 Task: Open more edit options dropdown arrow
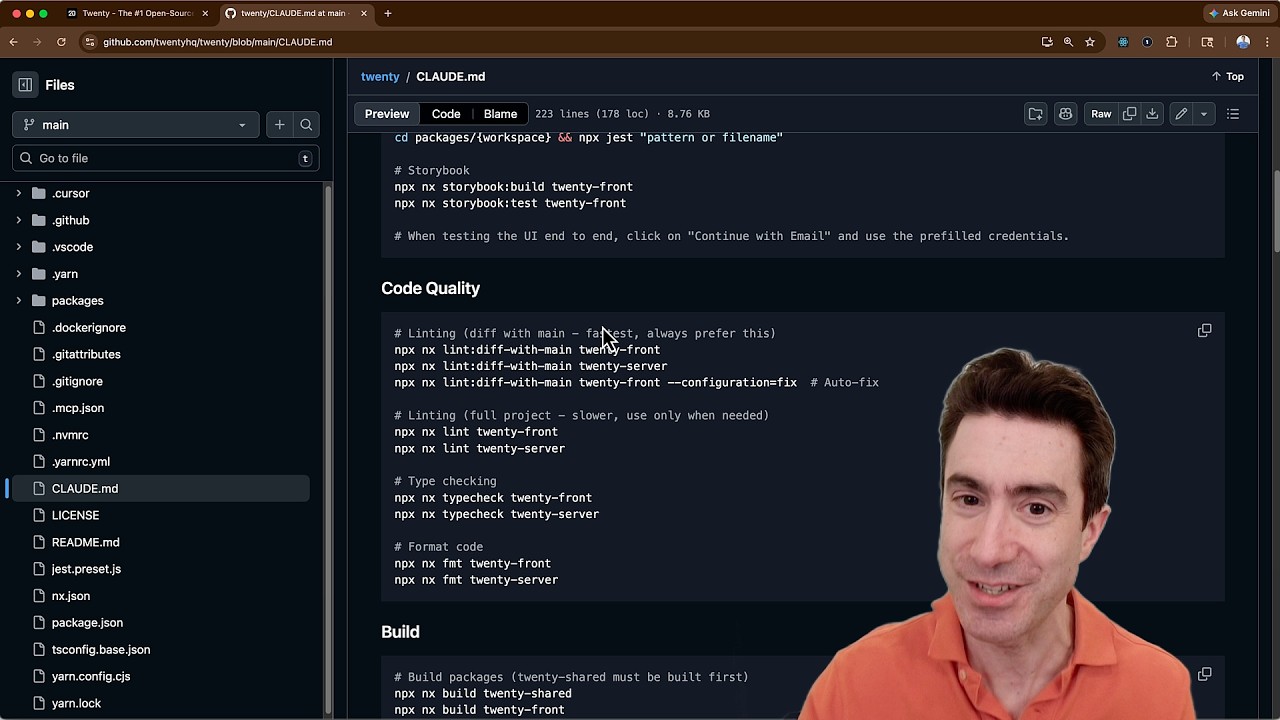pyautogui.click(x=1204, y=114)
